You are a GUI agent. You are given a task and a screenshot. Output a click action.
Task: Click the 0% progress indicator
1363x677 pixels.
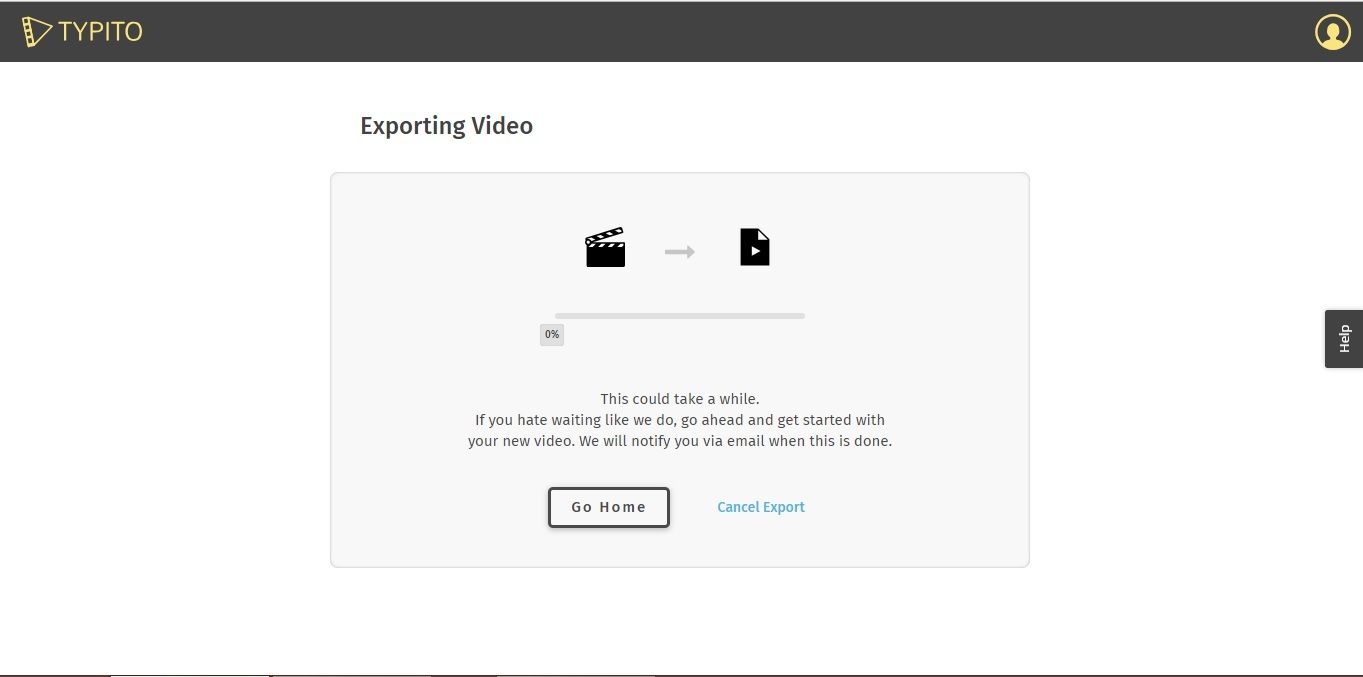pos(552,335)
